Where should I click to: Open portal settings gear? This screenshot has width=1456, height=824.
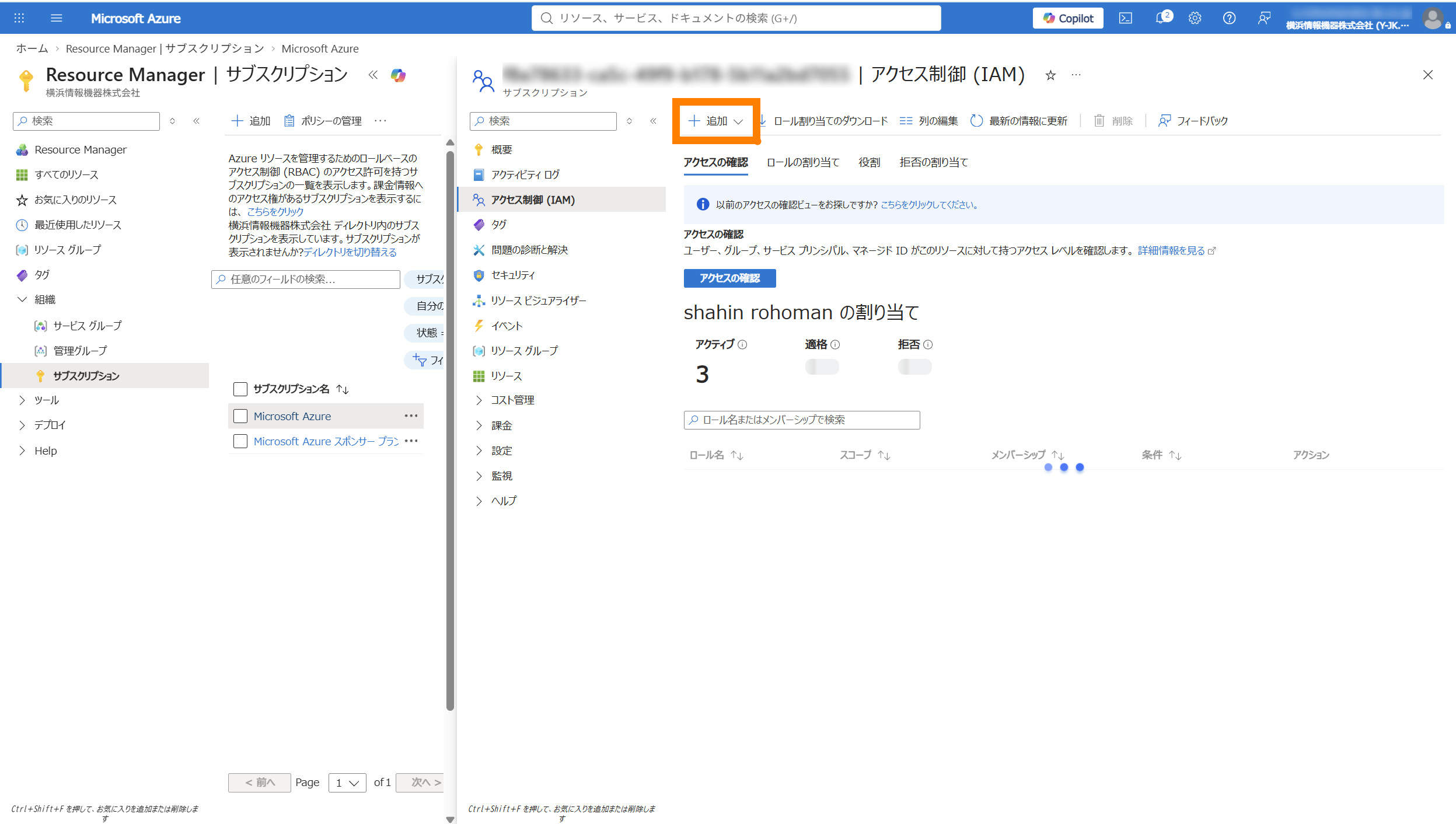[x=1195, y=18]
